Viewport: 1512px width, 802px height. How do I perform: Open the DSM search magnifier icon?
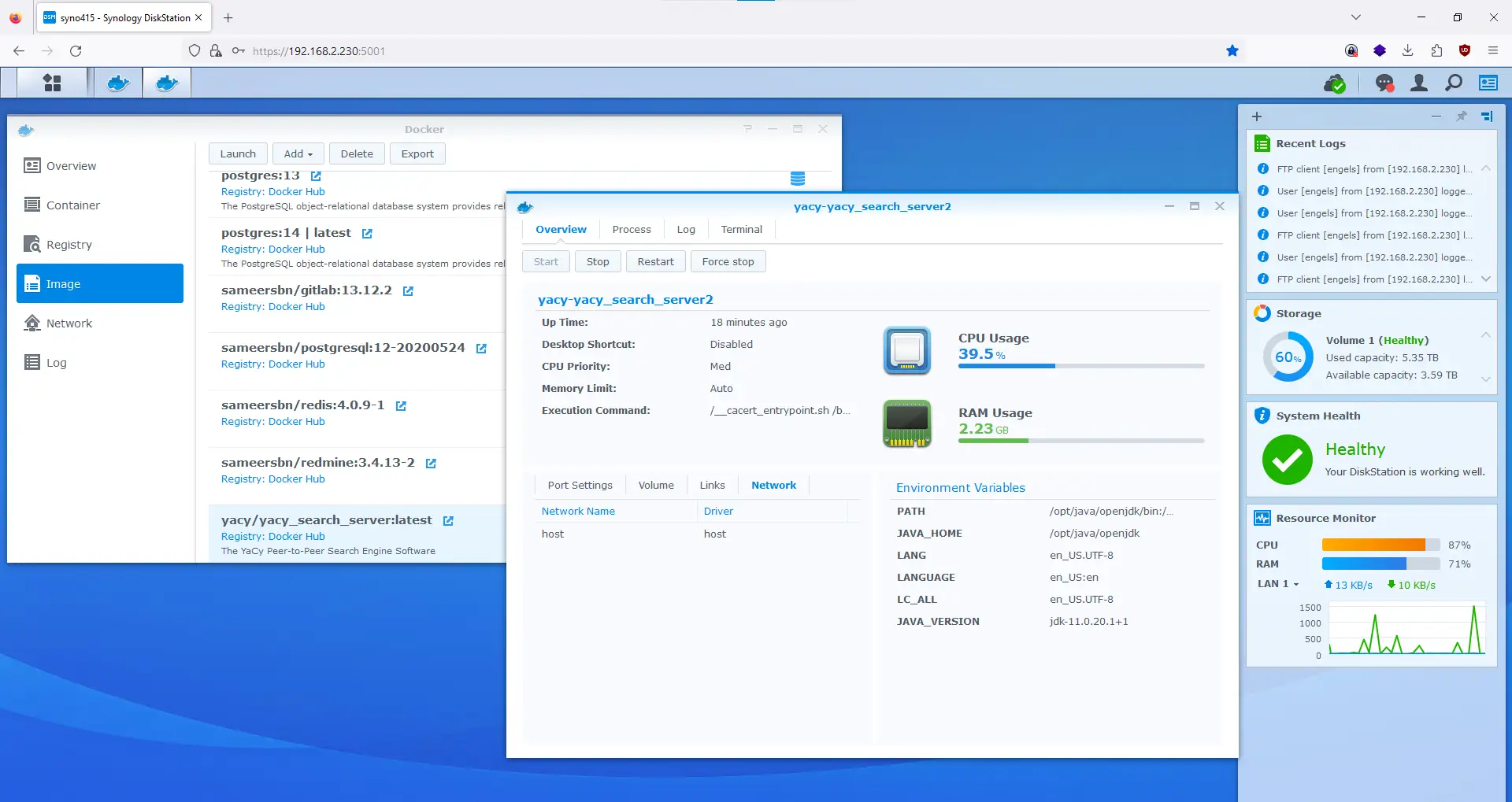point(1454,83)
